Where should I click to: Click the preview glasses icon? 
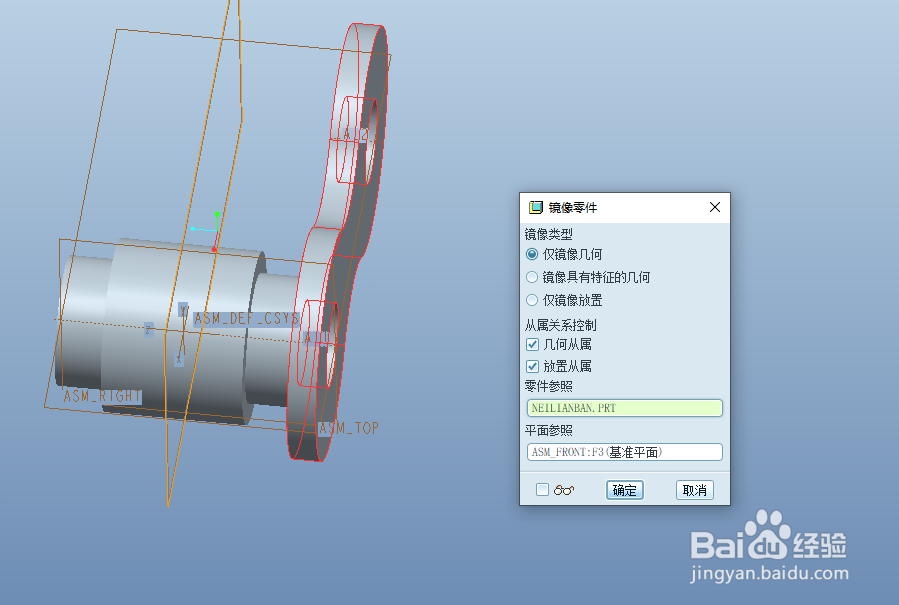(x=564, y=490)
